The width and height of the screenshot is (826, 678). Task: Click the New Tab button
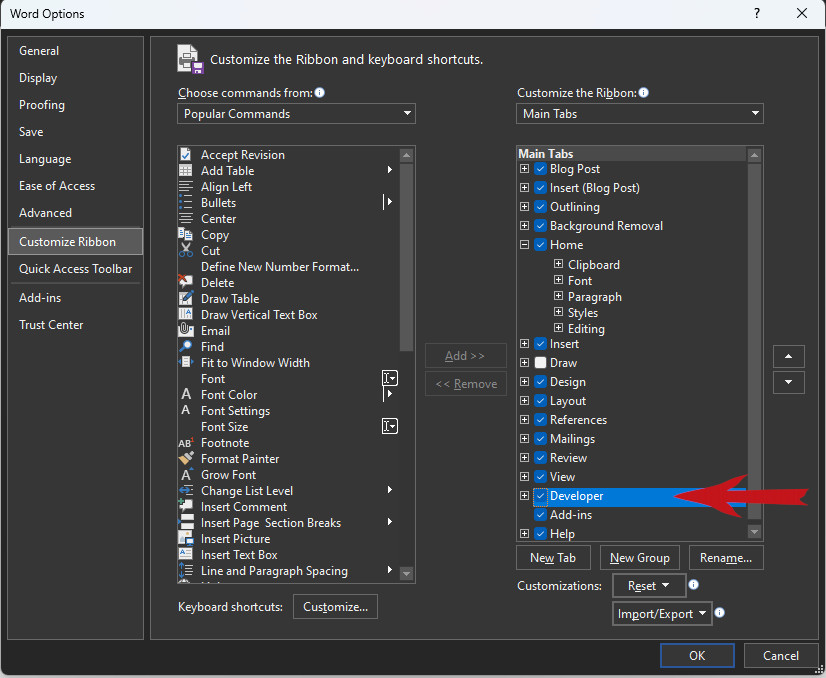(x=553, y=558)
